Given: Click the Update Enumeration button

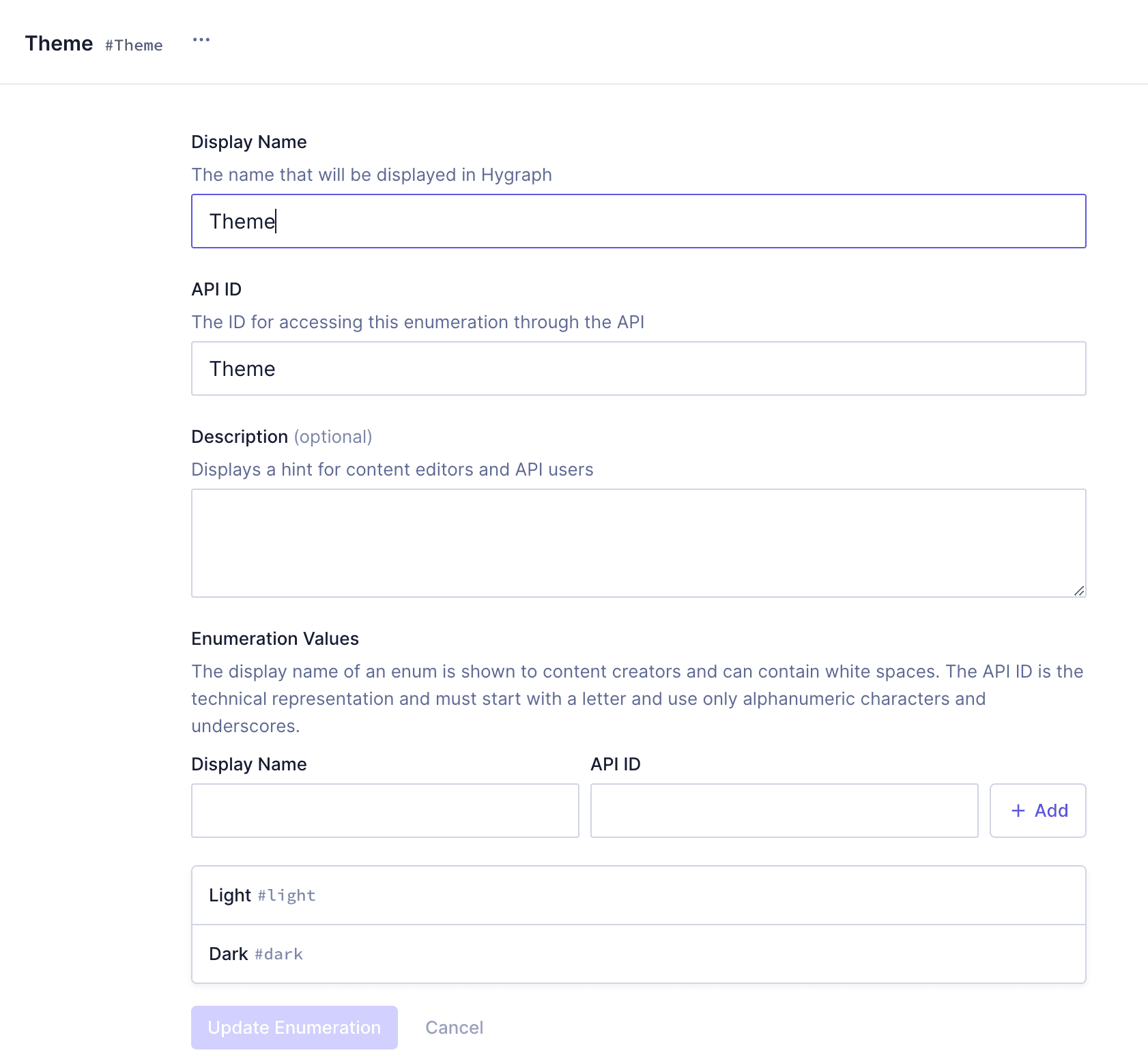Looking at the screenshot, I should pyautogui.click(x=293, y=1027).
